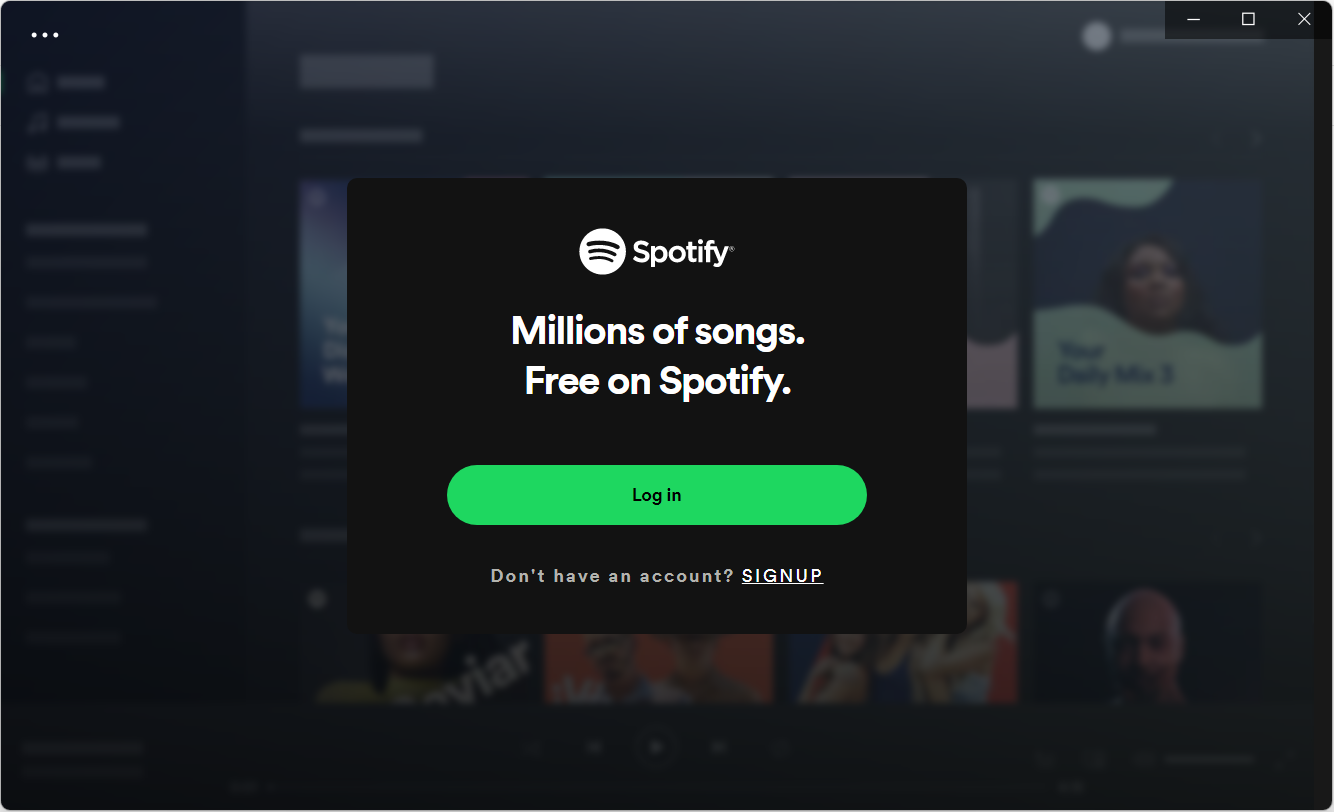Screen dimensions: 1334x812
Task: Open the first blurred mix card on left
Action: [323, 294]
